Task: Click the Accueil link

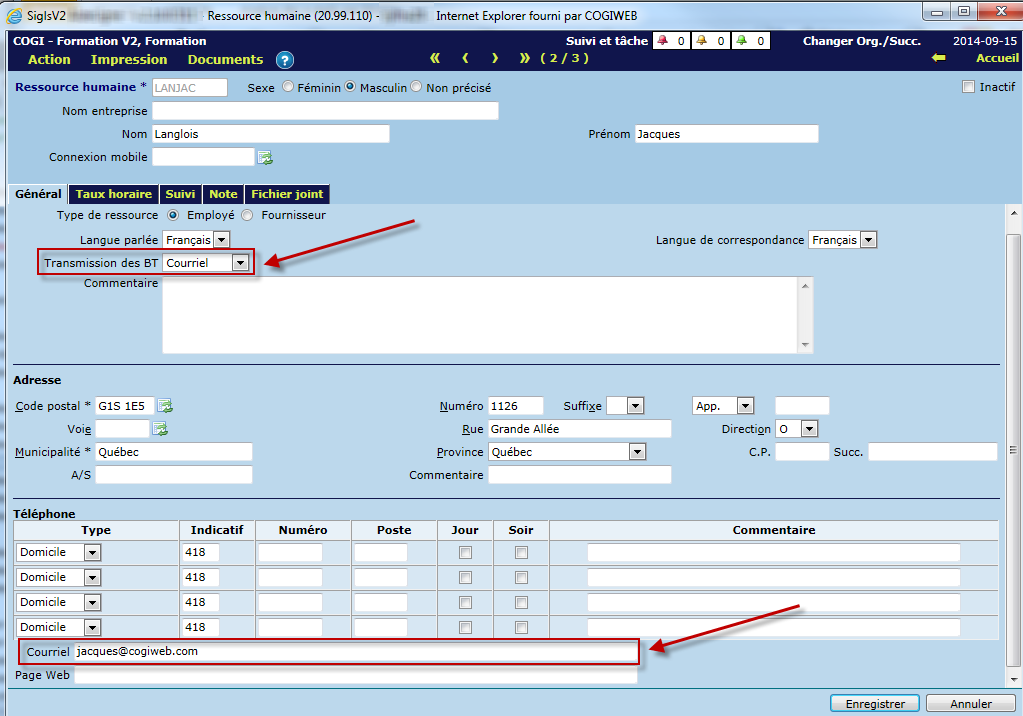Action: [x=997, y=59]
